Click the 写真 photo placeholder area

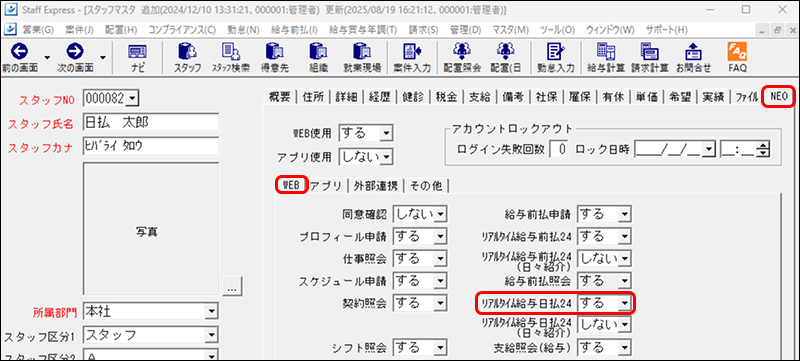151,229
